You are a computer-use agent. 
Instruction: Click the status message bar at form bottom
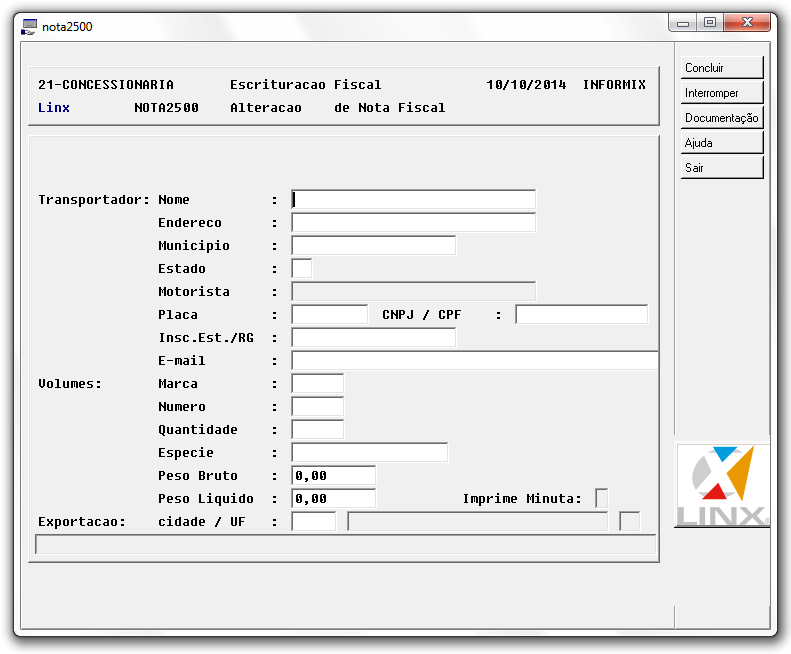[x=345, y=544]
